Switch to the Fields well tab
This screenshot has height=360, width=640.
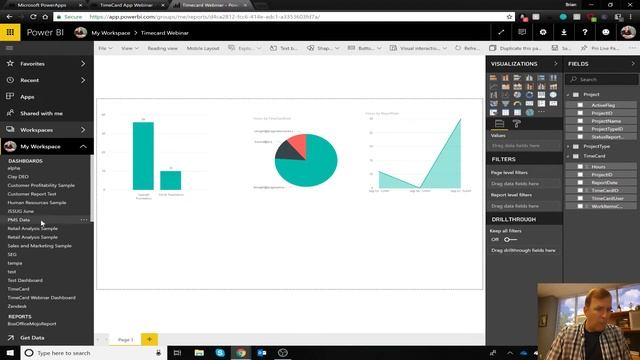click(499, 124)
